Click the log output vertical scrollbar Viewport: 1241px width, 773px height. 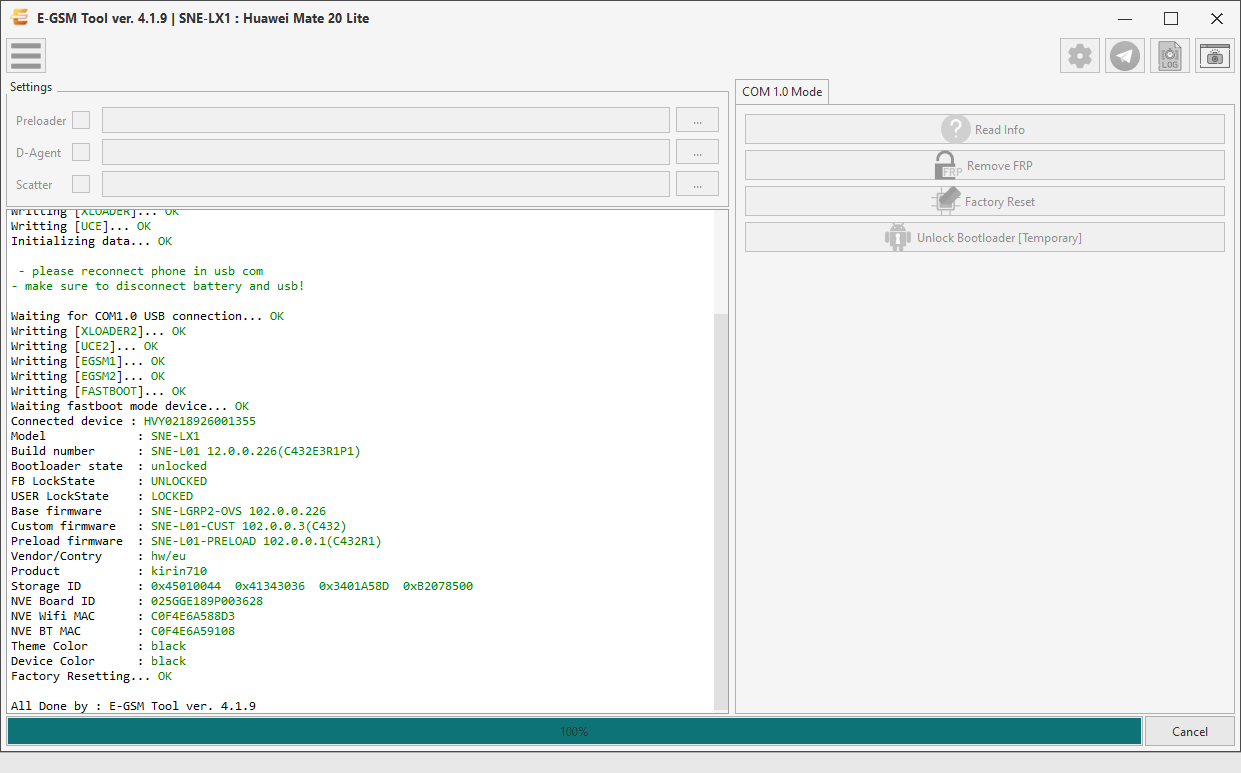pos(721,461)
